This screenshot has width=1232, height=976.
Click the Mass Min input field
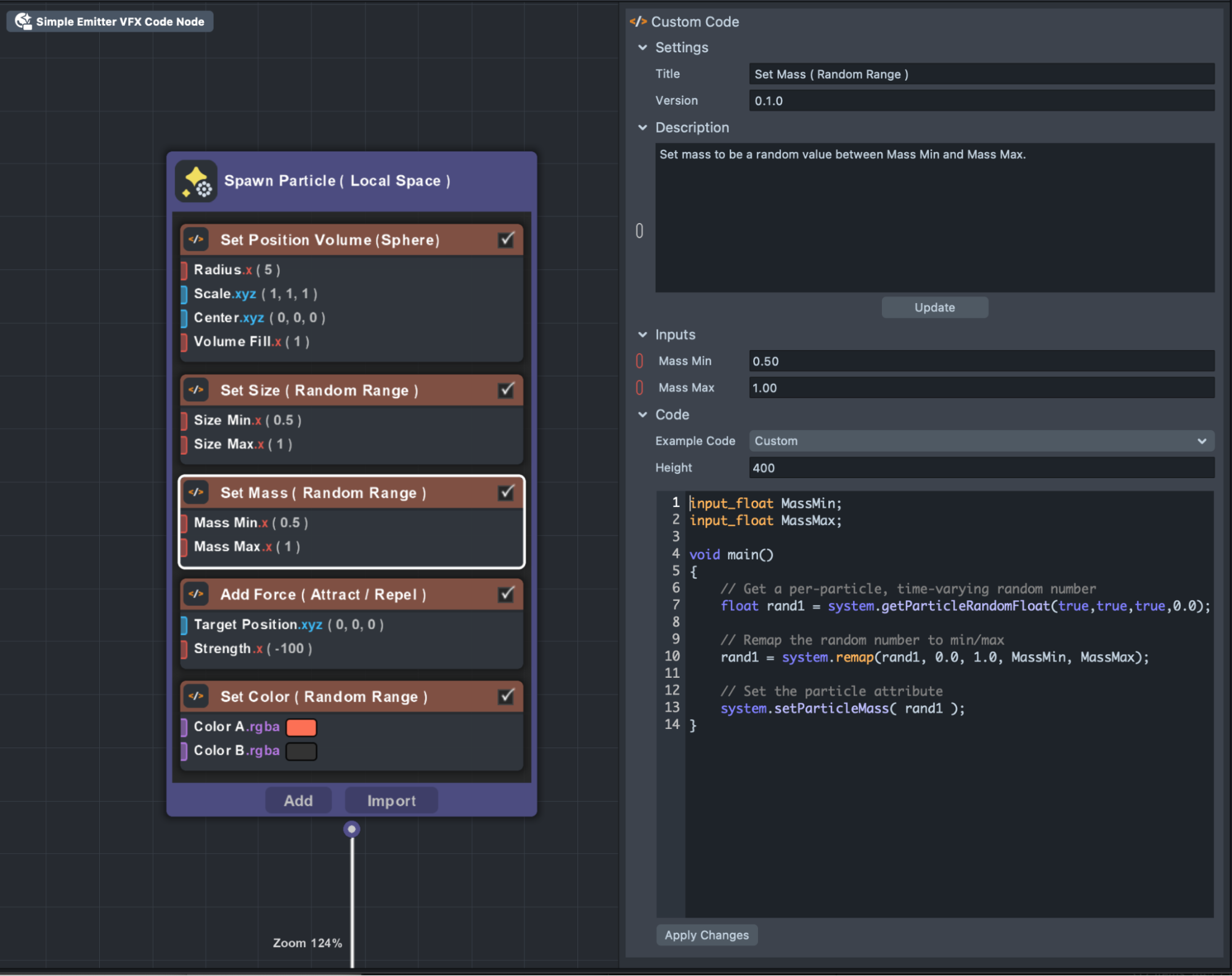pos(981,361)
